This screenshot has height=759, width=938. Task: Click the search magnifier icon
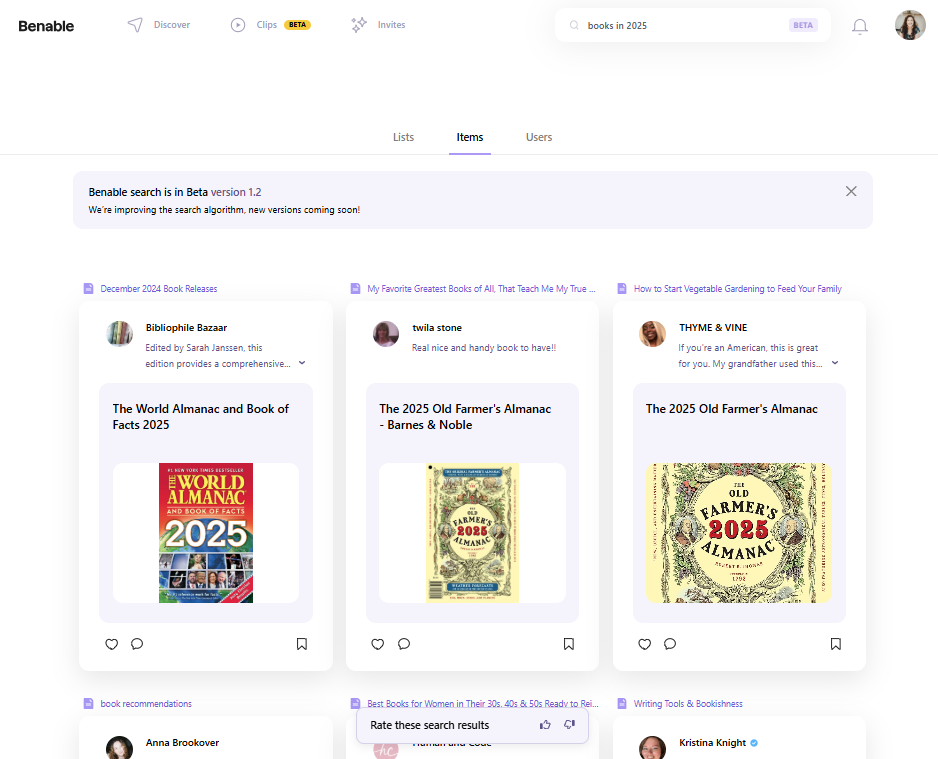tap(574, 25)
